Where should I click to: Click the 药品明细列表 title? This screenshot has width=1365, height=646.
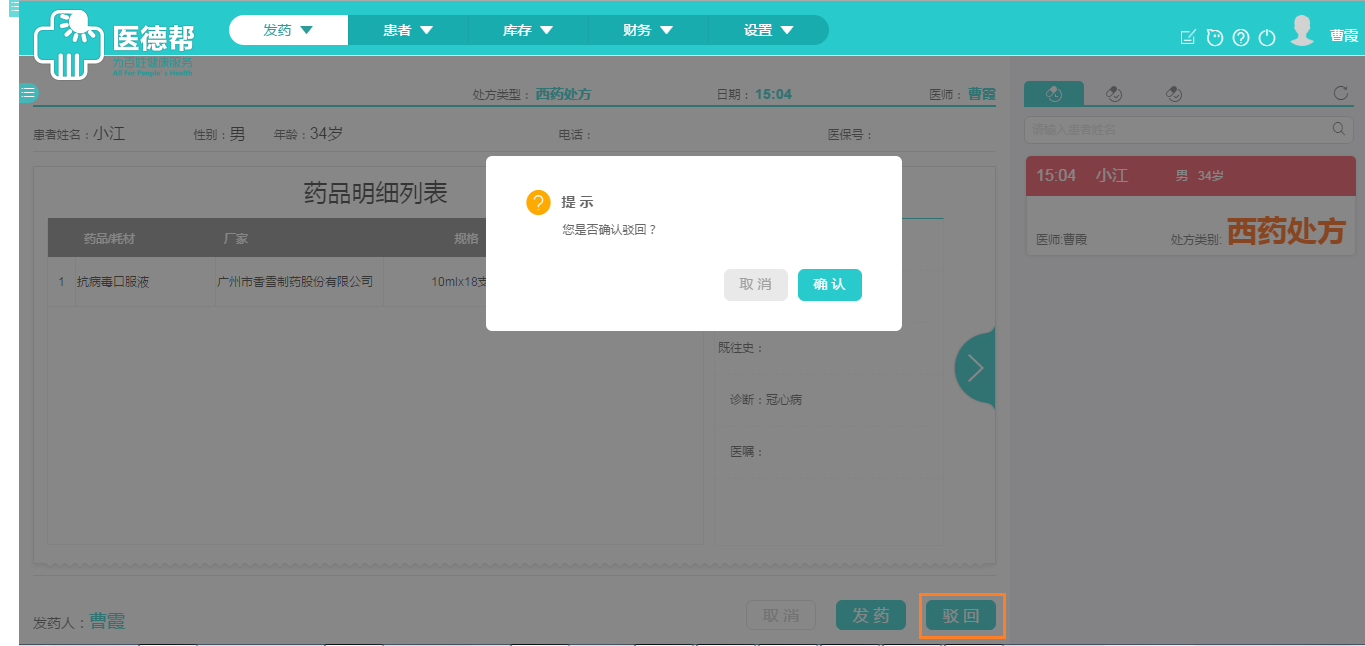tap(376, 193)
